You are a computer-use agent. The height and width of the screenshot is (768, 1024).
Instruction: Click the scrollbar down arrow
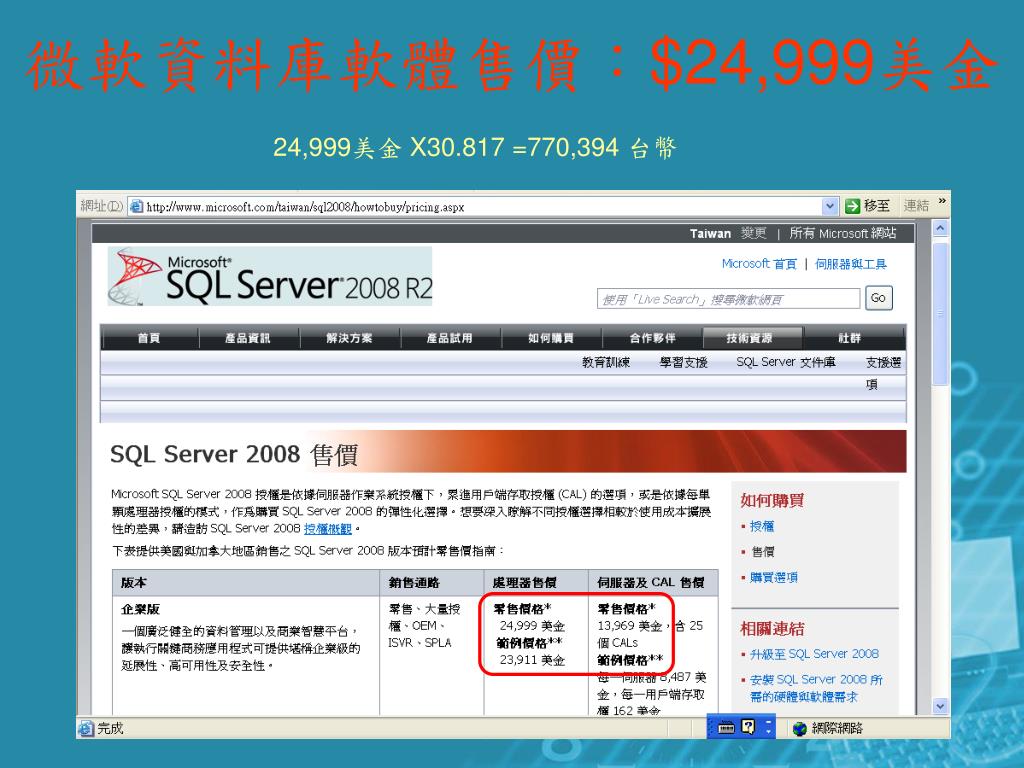tap(940, 706)
